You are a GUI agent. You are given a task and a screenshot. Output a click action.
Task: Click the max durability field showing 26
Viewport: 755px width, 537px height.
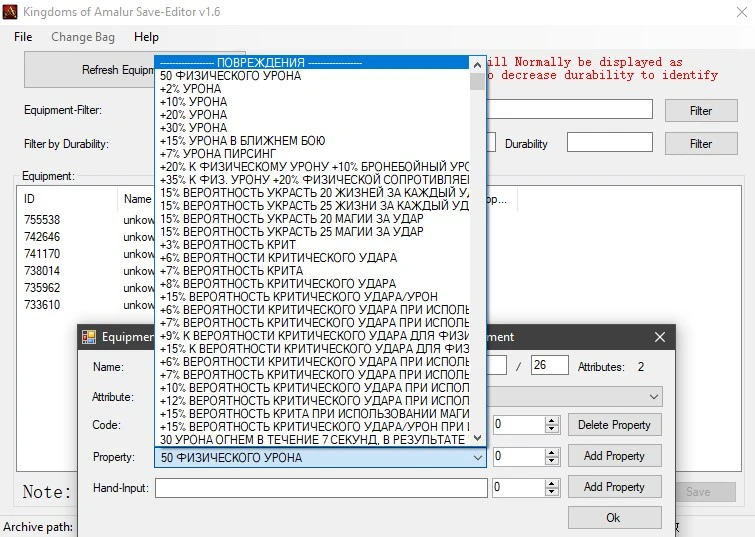tap(549, 365)
